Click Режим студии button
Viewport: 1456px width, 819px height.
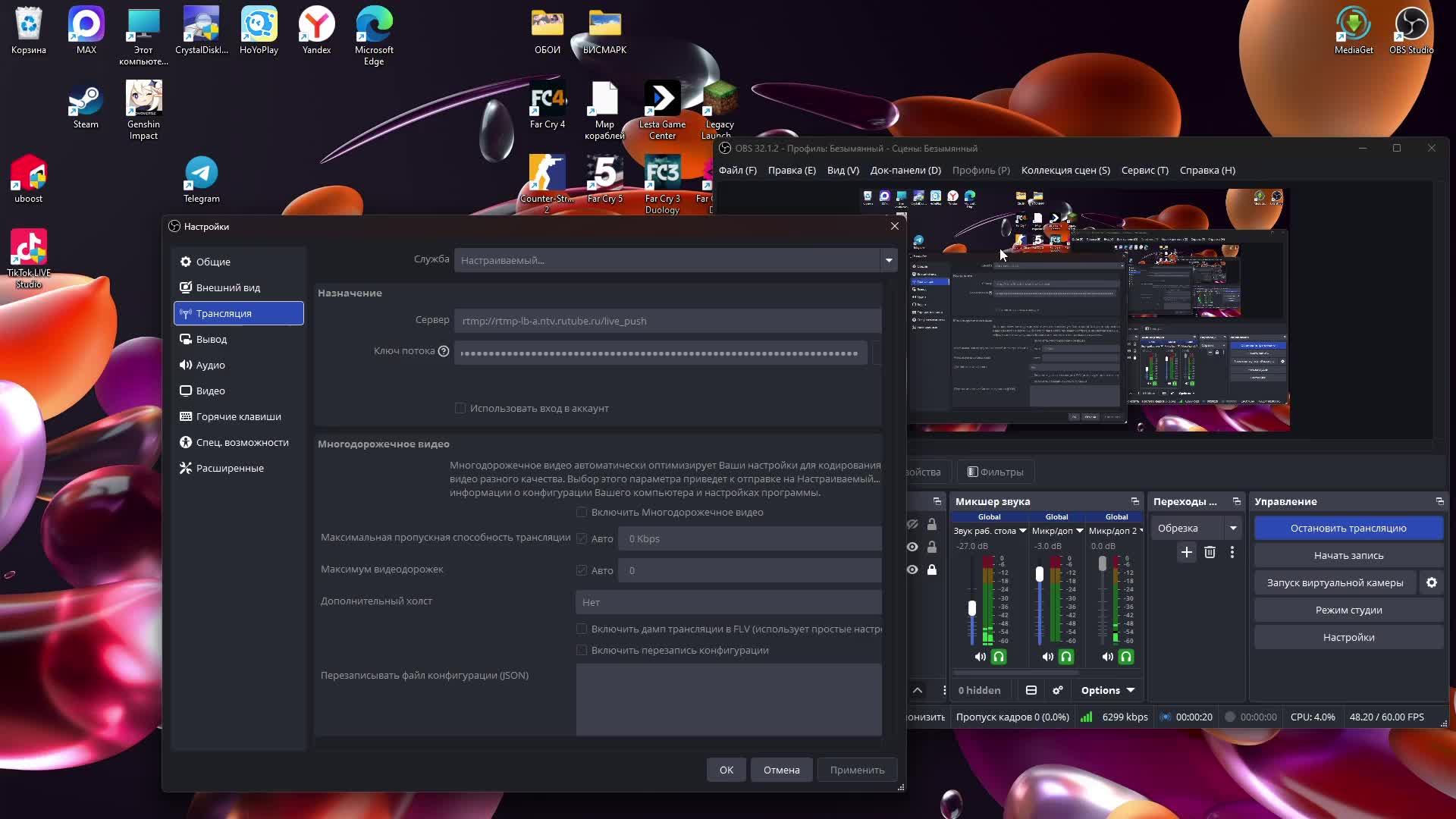pos(1348,610)
